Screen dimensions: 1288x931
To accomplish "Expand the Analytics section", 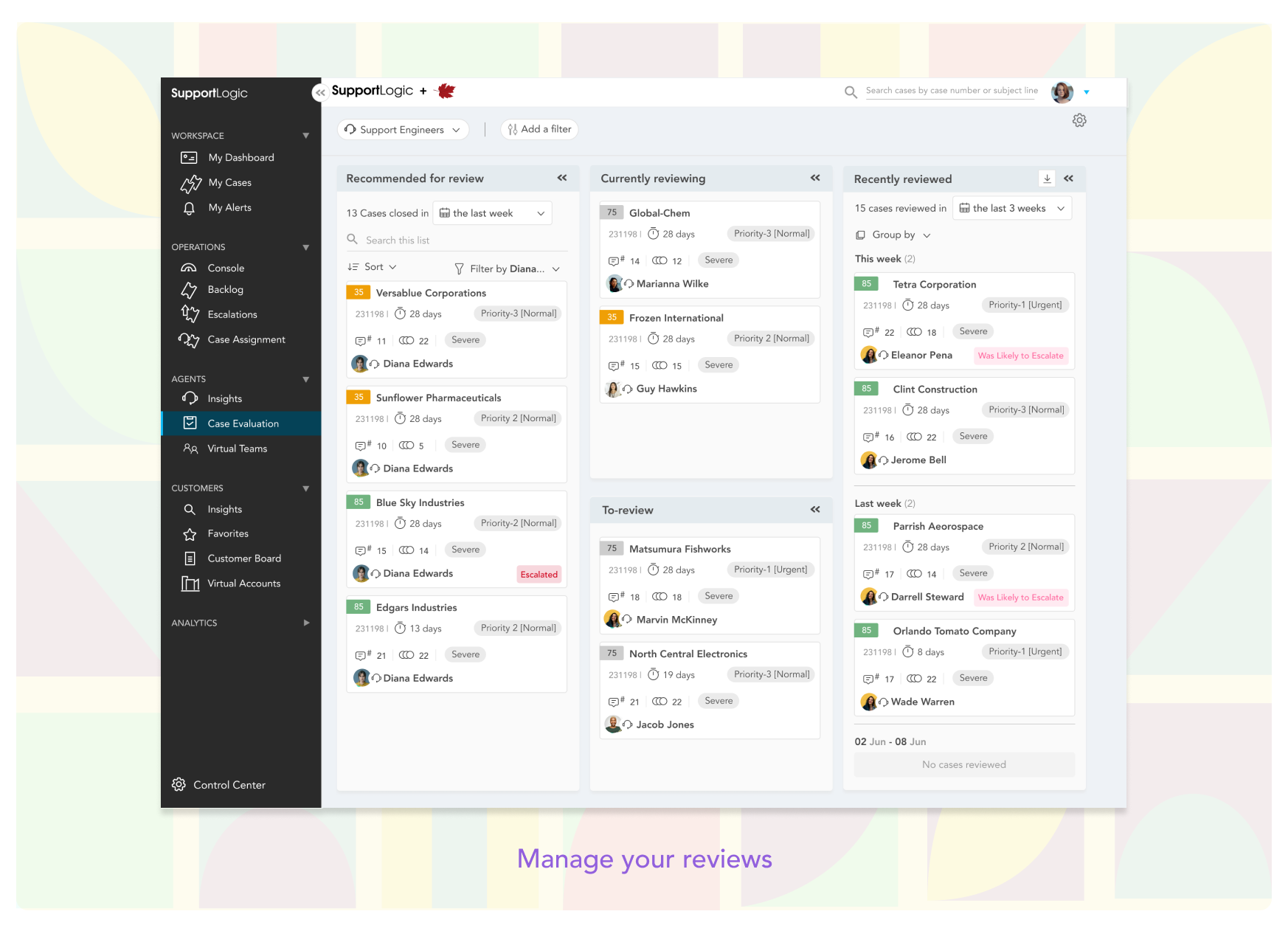I will pos(306,623).
